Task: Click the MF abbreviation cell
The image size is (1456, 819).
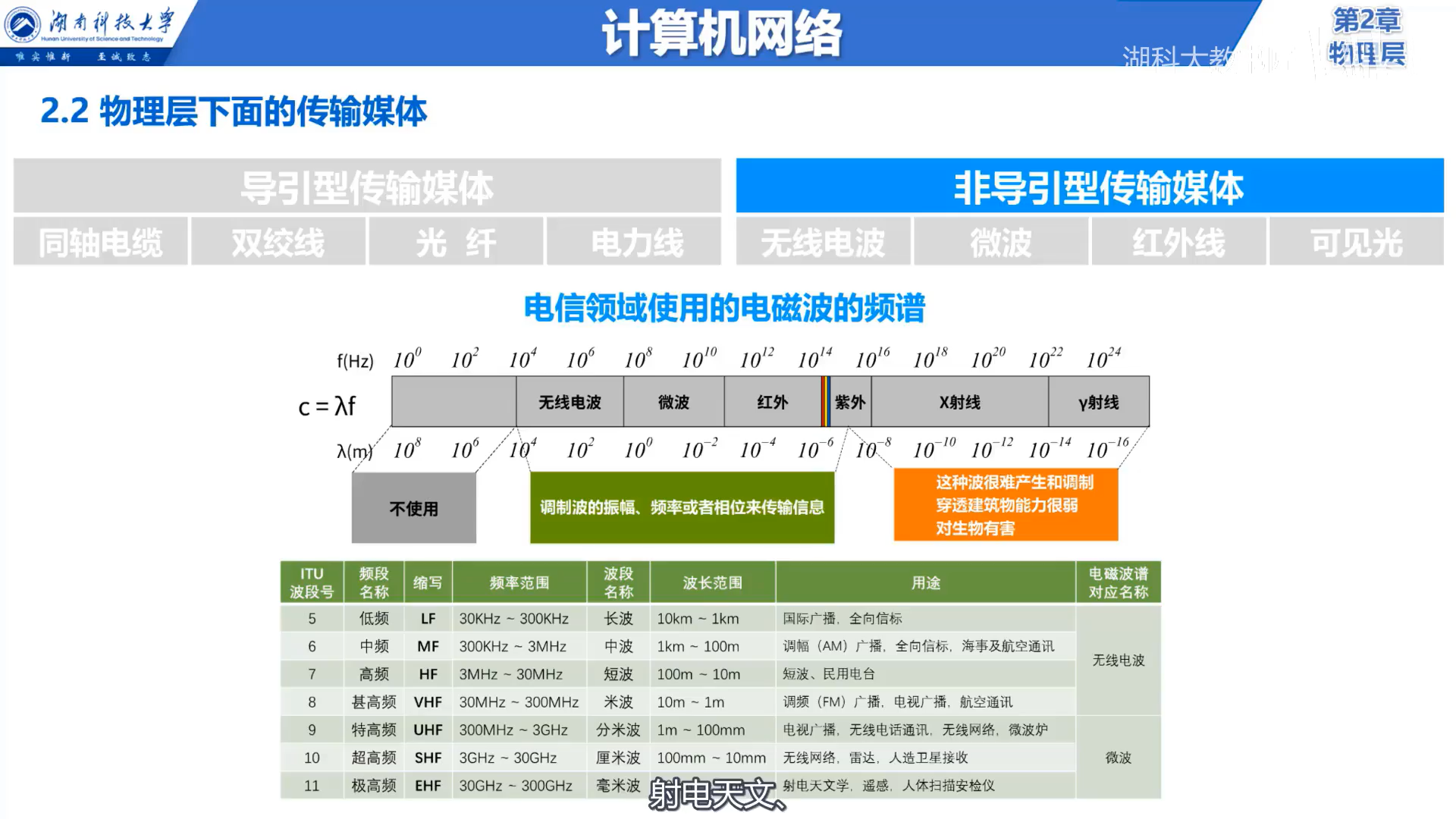Action: point(428,646)
